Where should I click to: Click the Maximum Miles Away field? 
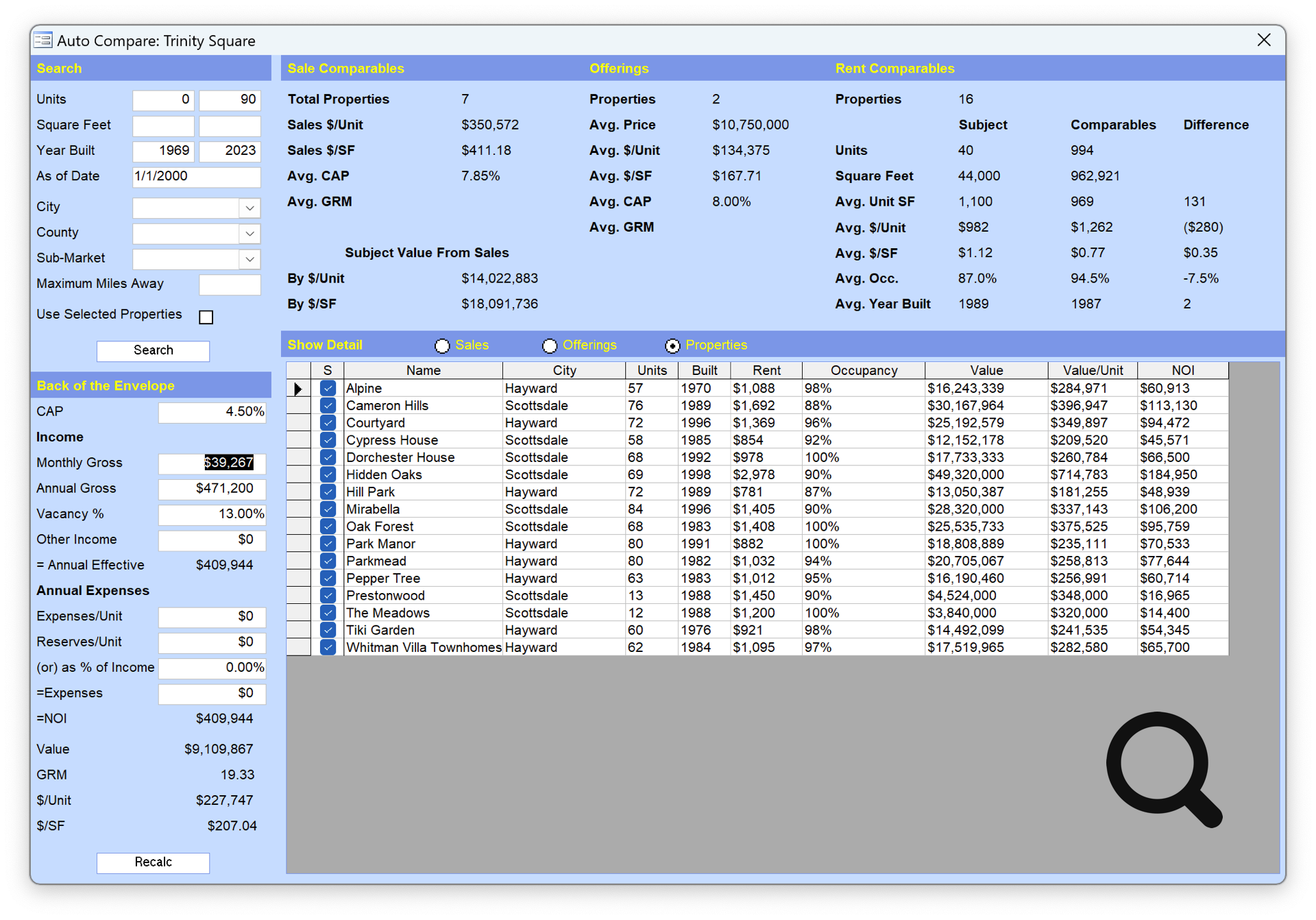(230, 285)
